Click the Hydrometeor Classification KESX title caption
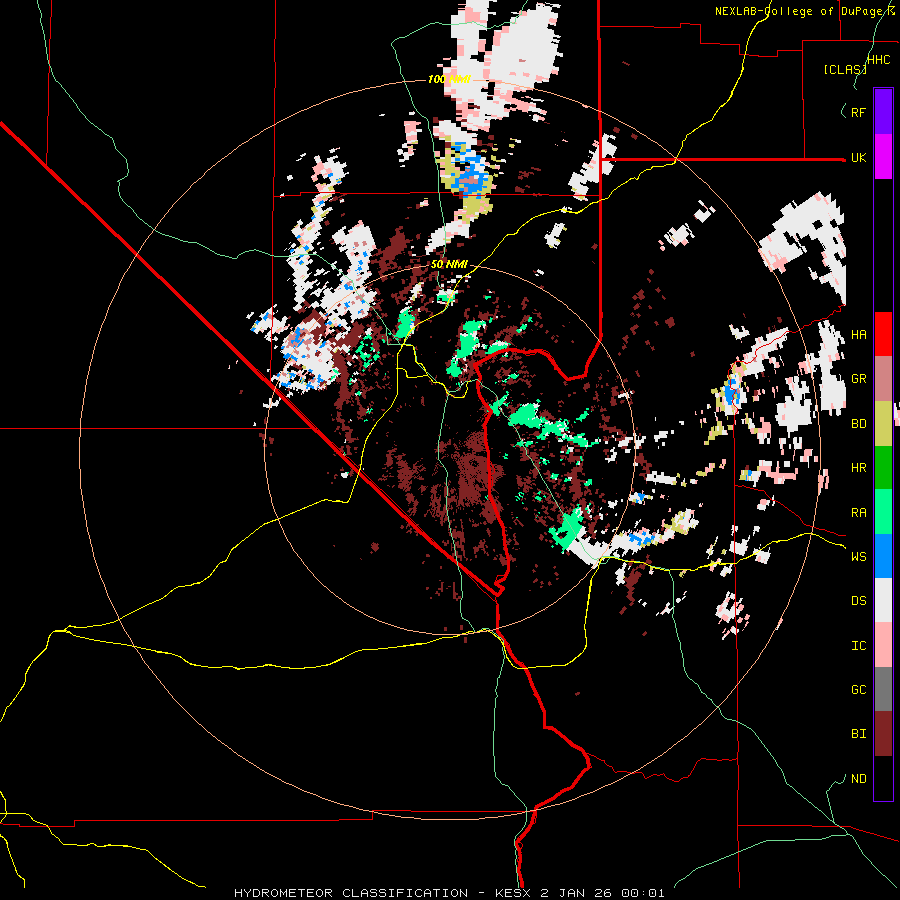Viewport: 900px width, 900px height. click(x=449, y=893)
